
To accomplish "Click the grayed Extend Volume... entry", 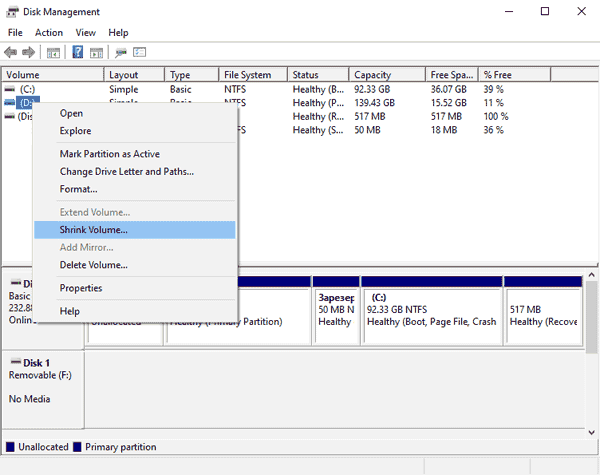I will pos(135,212).
